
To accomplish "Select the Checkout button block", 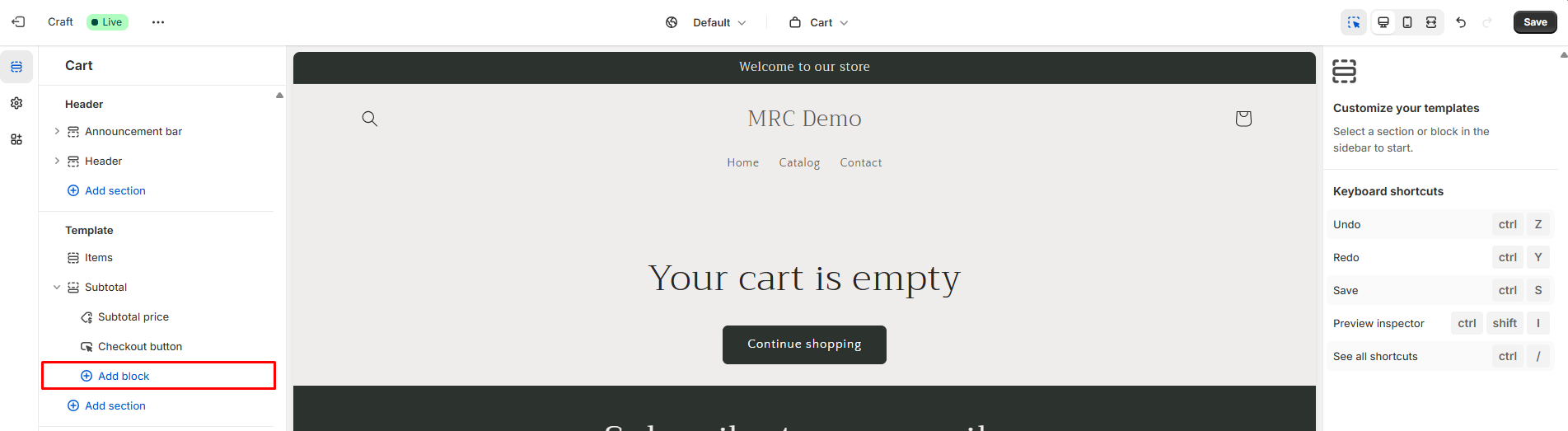I will (140, 346).
